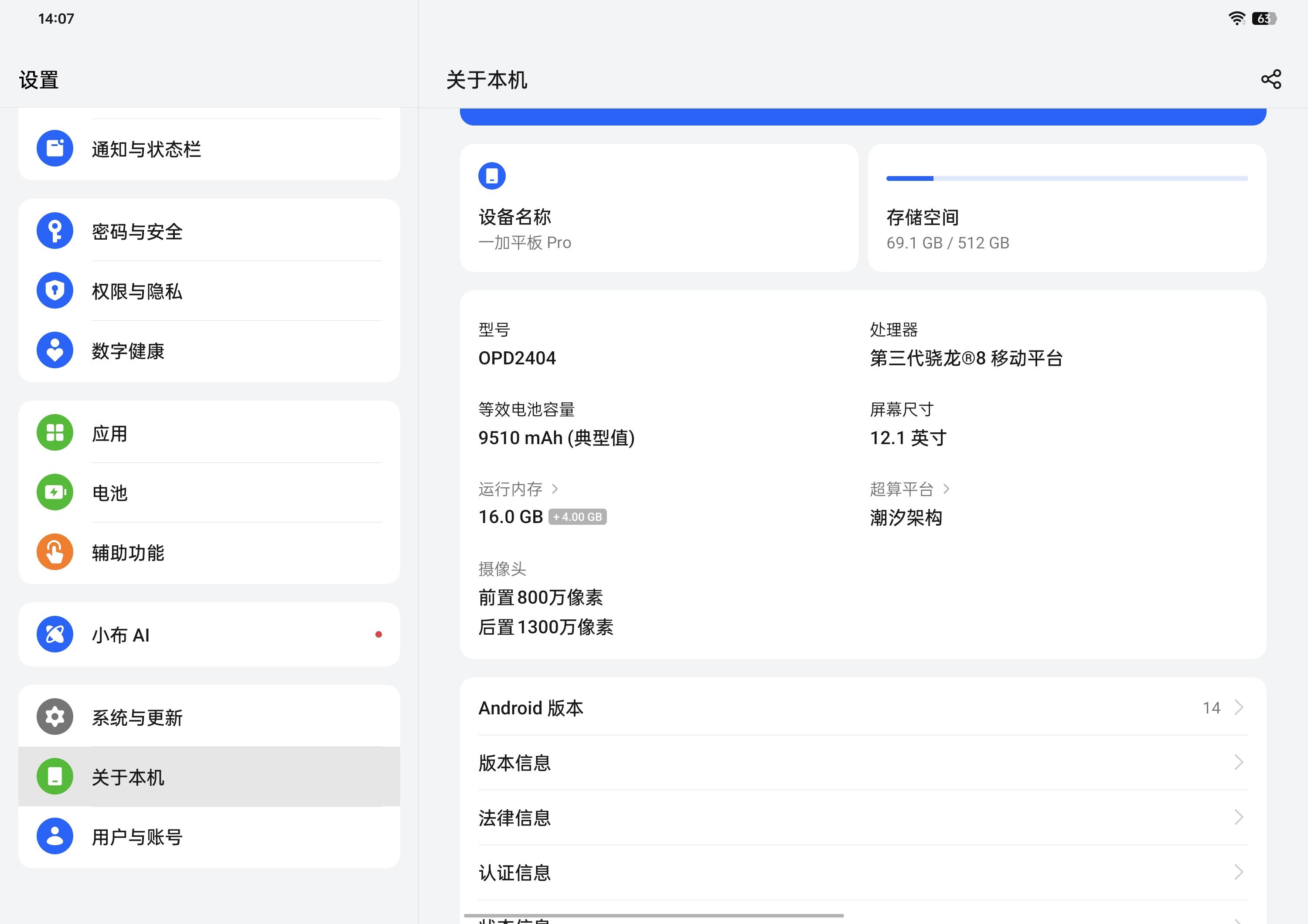The width and height of the screenshot is (1308, 924).
Task: Tap the battery level indicator in status bar
Action: (x=1264, y=19)
